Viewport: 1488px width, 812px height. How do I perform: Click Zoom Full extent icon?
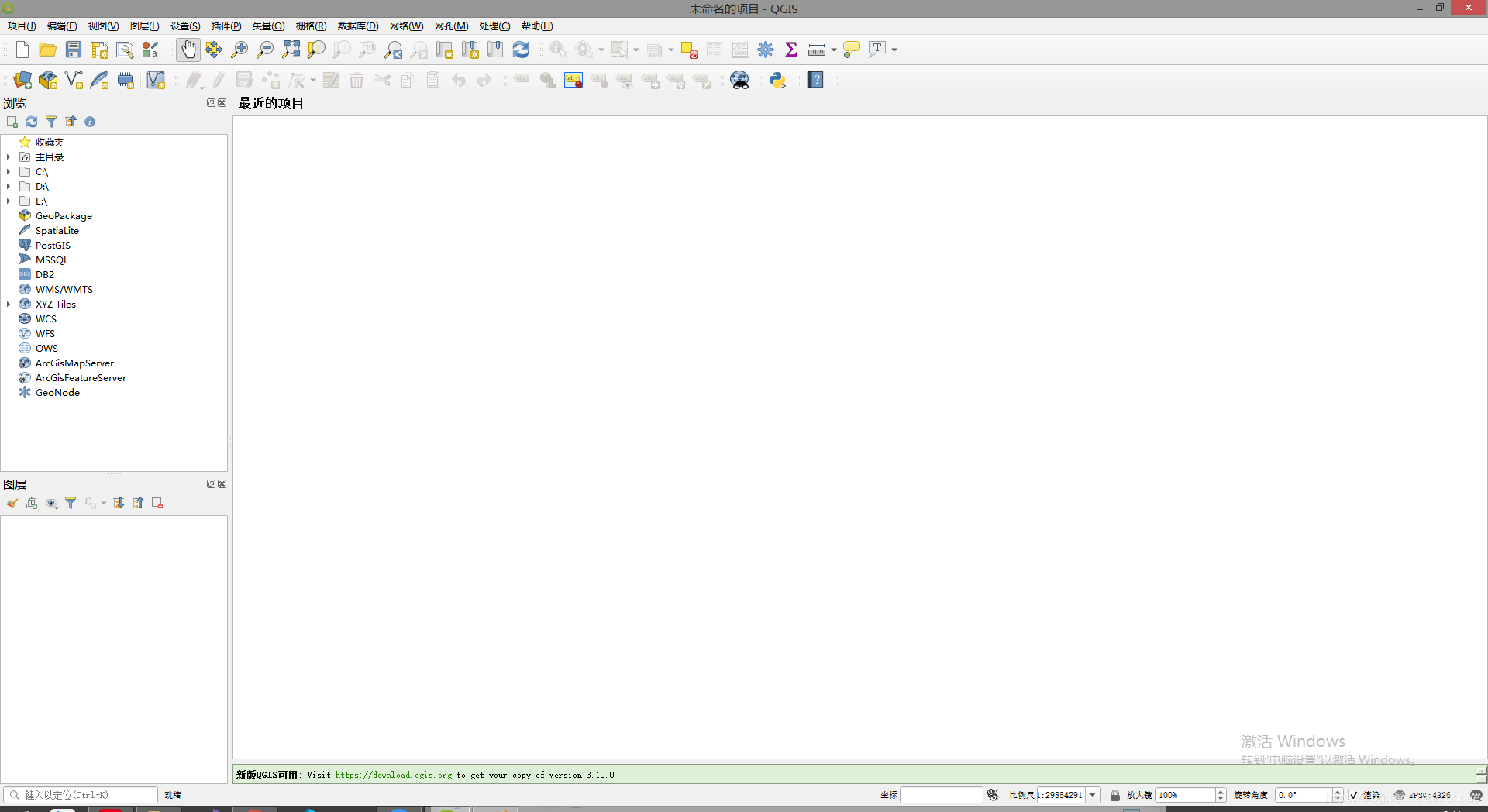pos(291,50)
